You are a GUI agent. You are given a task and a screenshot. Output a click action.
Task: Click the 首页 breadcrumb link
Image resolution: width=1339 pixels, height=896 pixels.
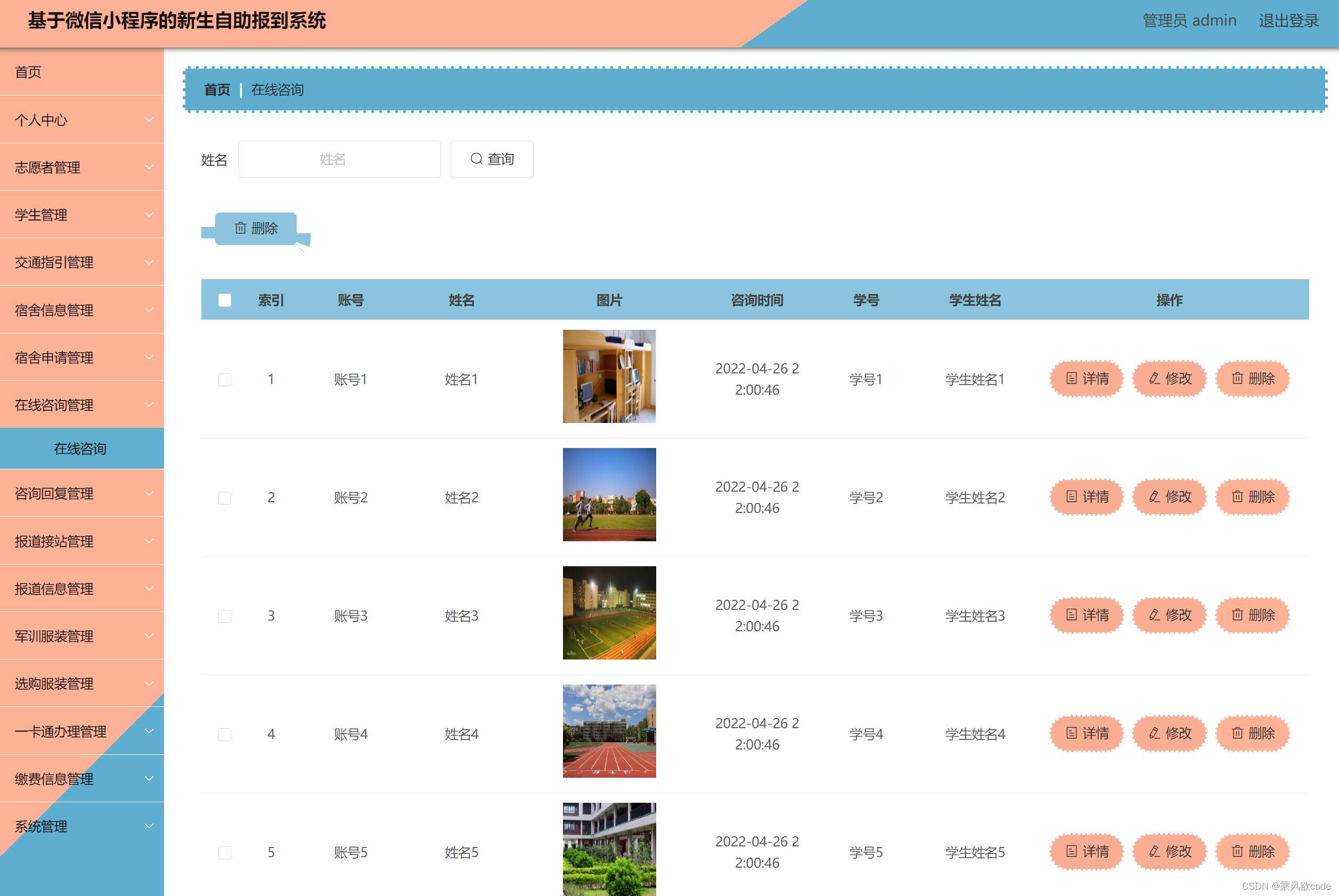coord(217,89)
